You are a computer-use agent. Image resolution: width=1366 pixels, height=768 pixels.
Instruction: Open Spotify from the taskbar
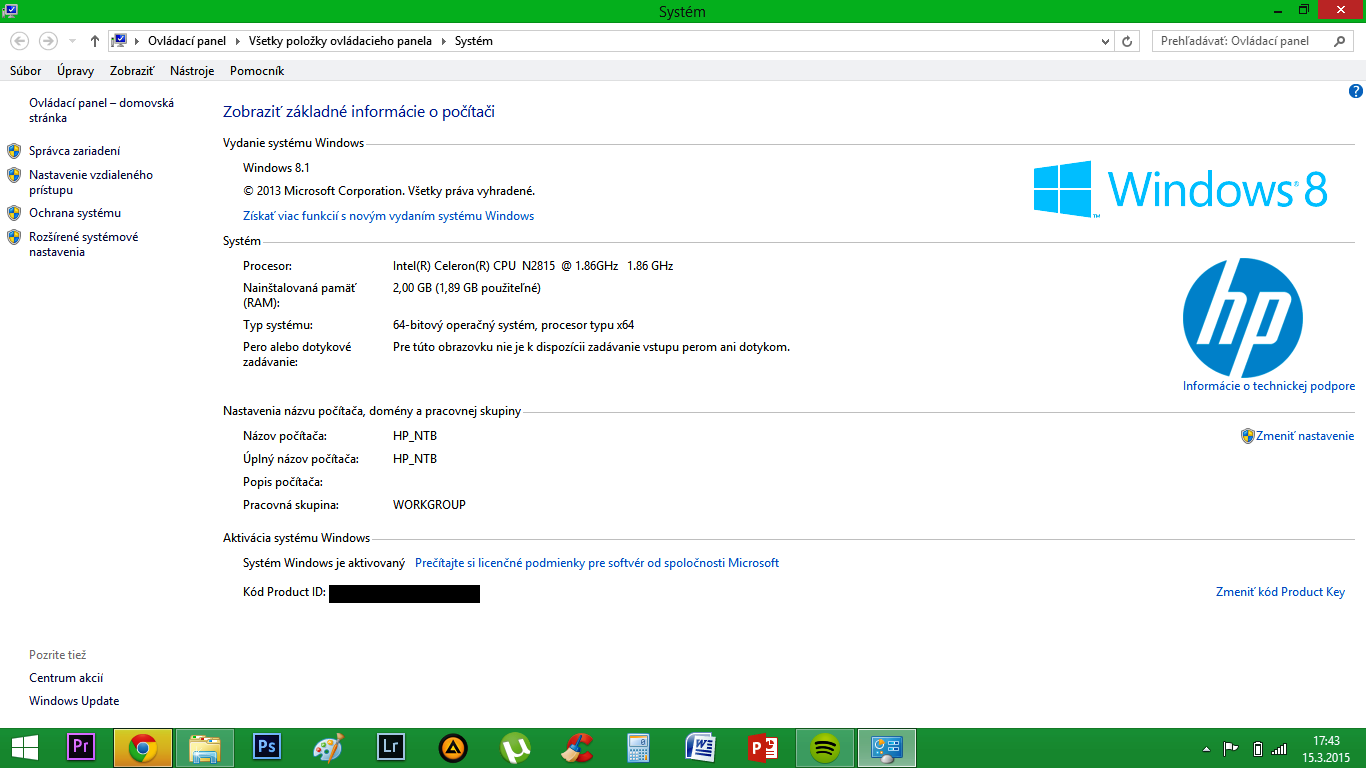click(825, 747)
